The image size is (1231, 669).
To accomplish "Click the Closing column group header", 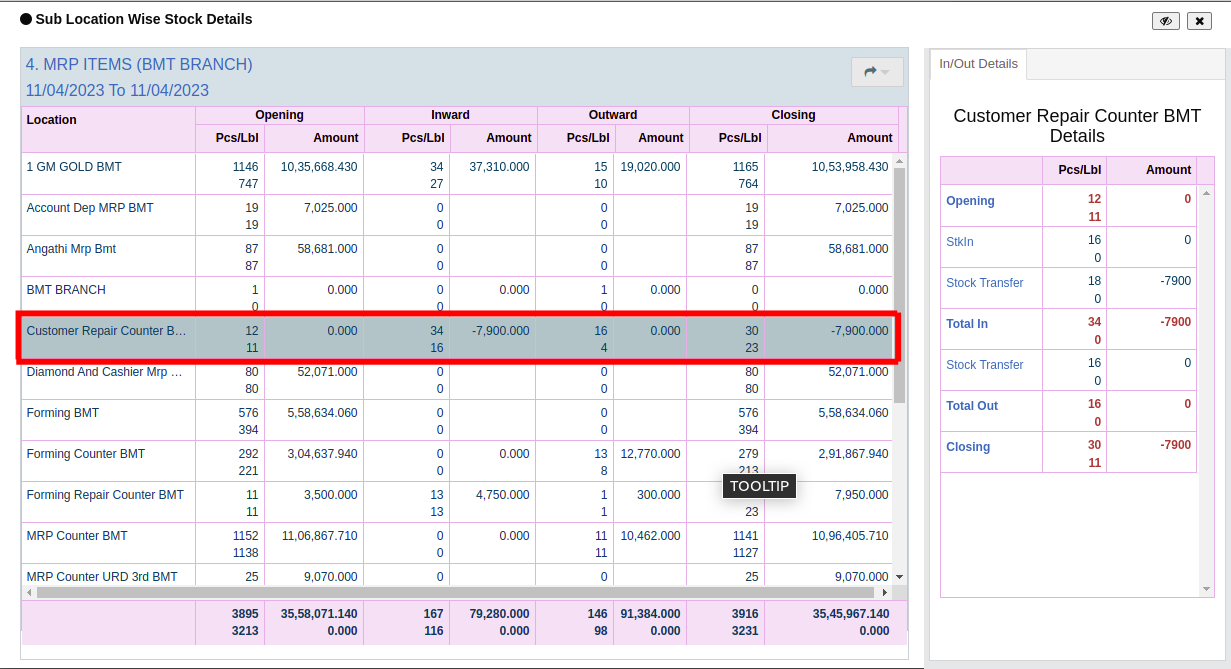I will pyautogui.click(x=793, y=115).
